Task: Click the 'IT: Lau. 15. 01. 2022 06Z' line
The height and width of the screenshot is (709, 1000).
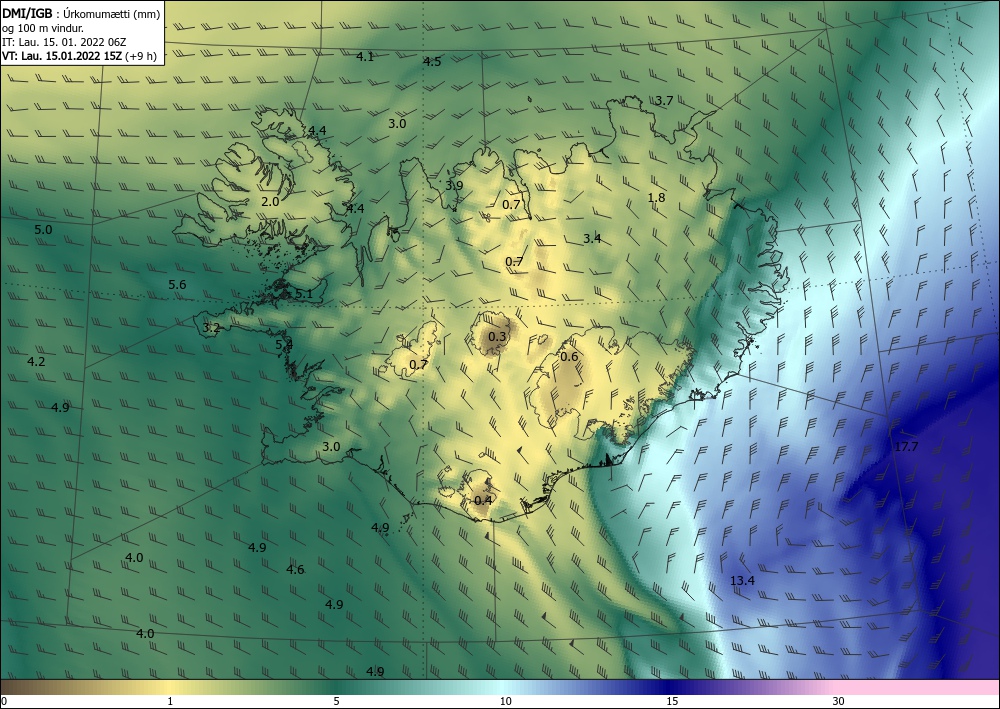Action: 64,41
